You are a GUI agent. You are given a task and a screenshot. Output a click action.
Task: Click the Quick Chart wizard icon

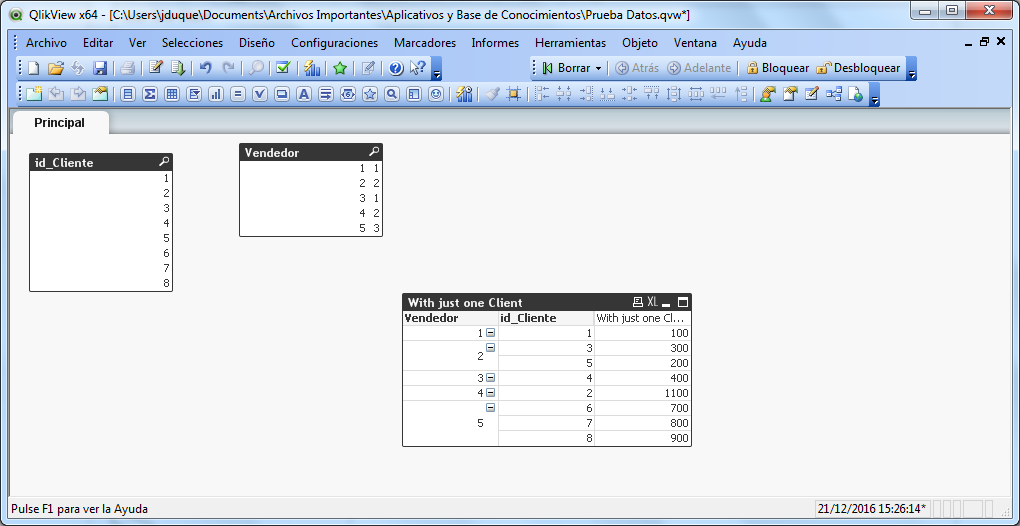[312, 68]
